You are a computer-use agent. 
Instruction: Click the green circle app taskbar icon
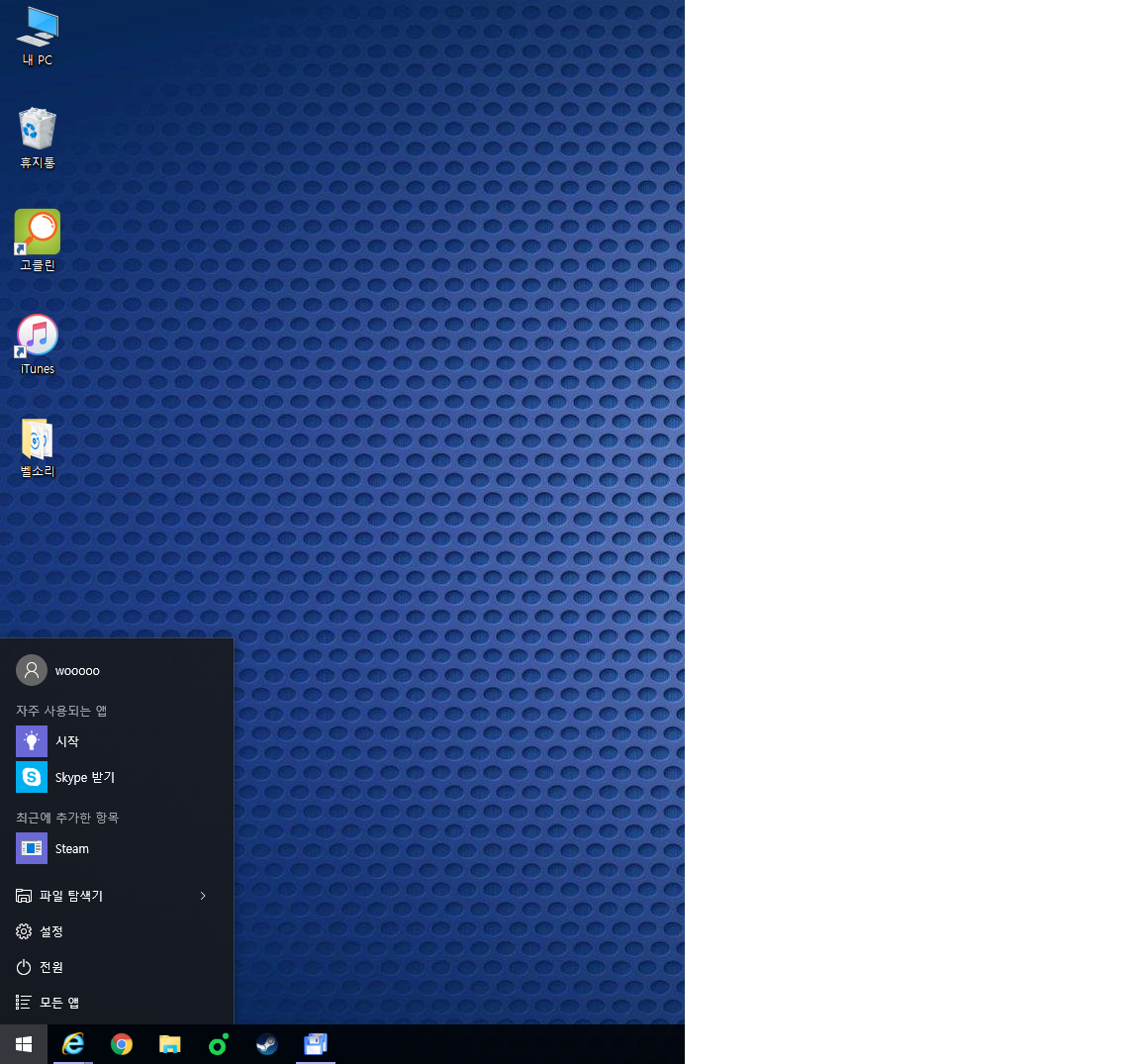pyautogui.click(x=219, y=1044)
